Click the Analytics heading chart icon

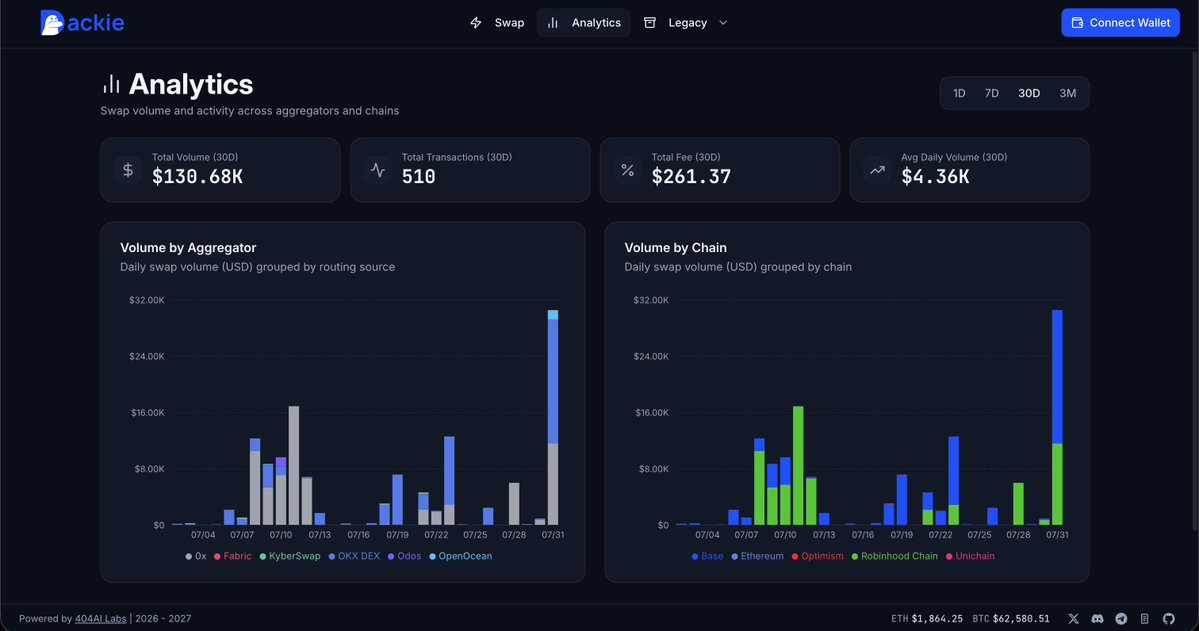[112, 84]
